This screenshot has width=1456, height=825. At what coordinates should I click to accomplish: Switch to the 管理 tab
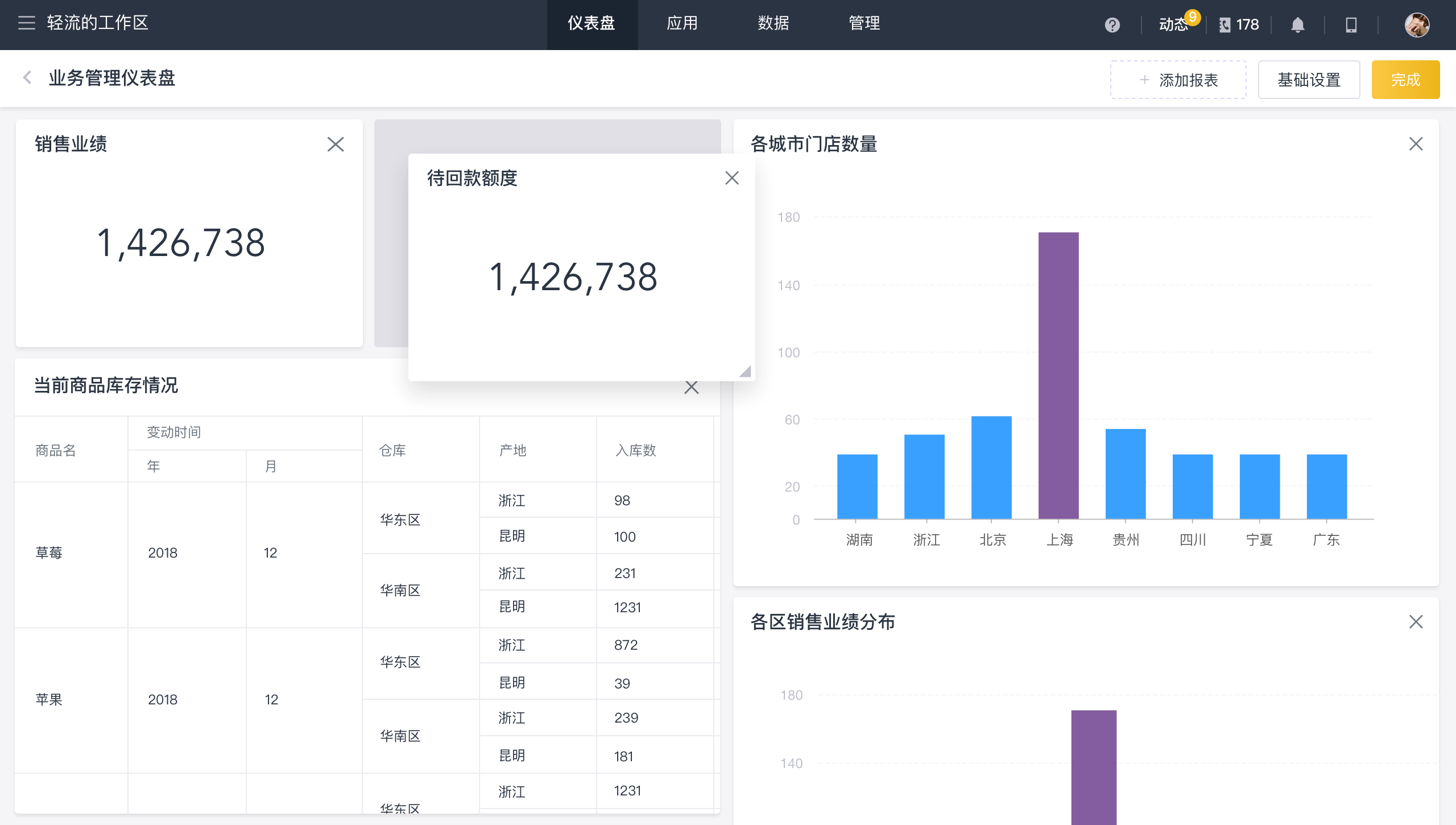[864, 23]
